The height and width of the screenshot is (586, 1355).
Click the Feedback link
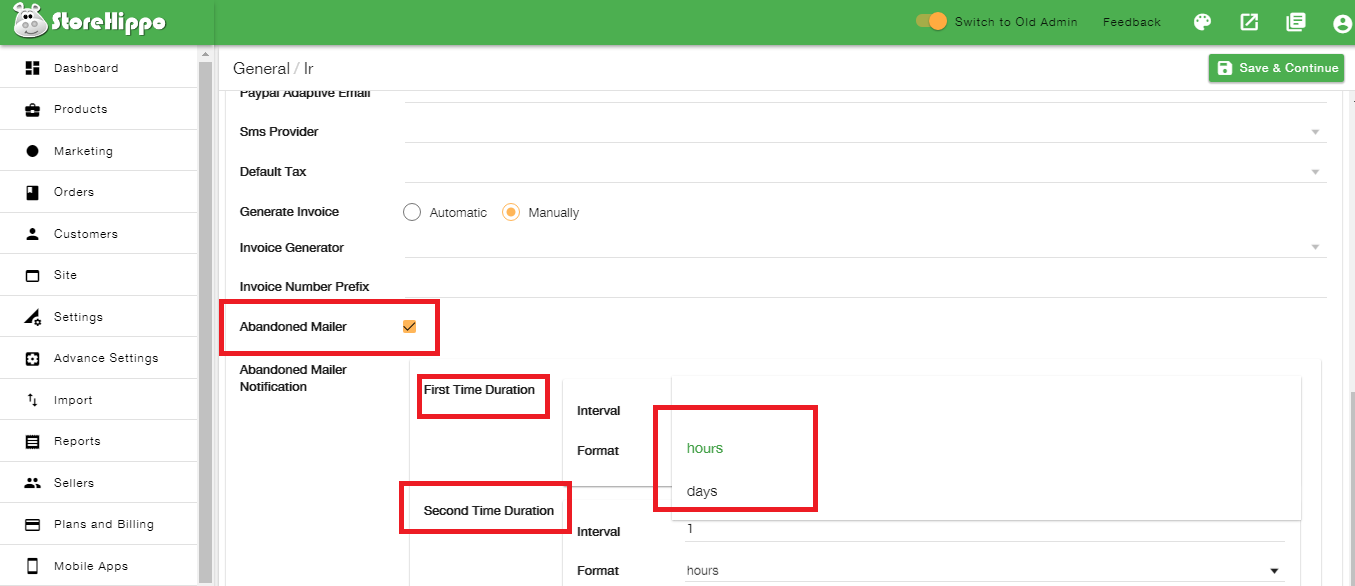coord(1132,22)
